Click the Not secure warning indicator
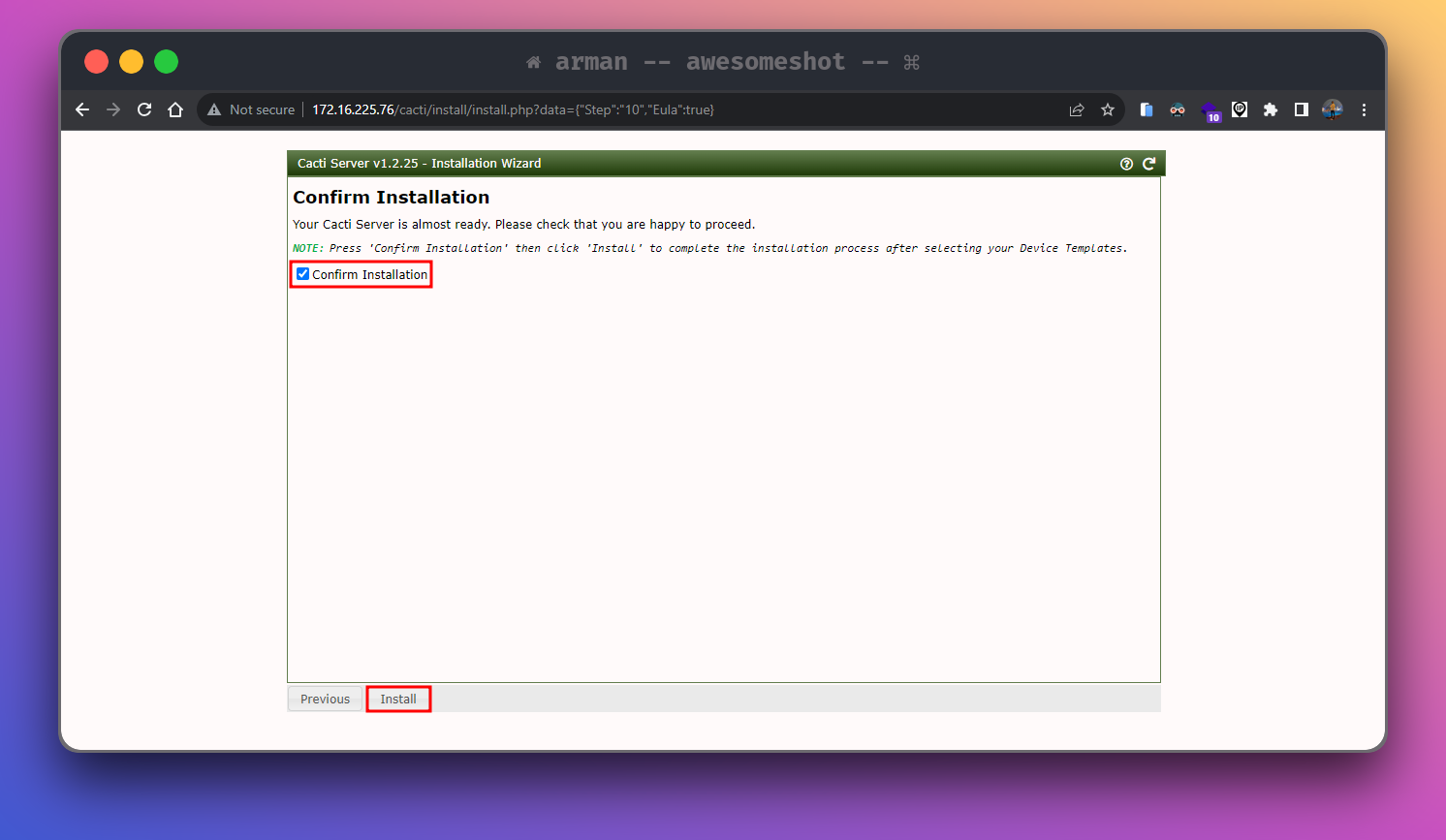 click(251, 109)
